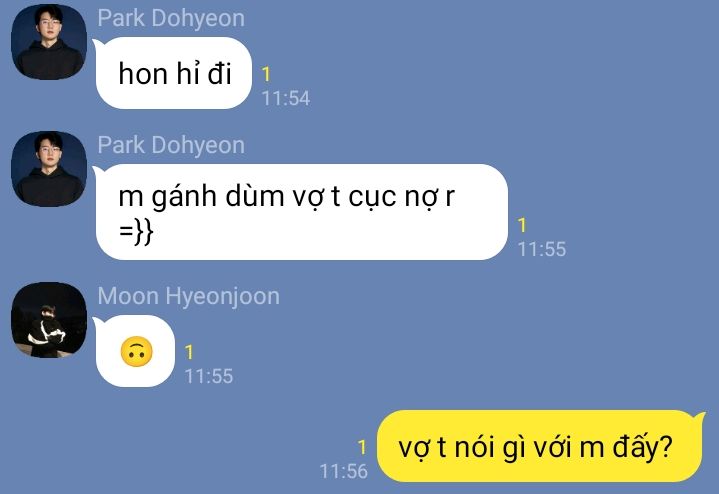
Task: Tap the unread count beside the 'cục nợ r' message
Action: pos(522,225)
